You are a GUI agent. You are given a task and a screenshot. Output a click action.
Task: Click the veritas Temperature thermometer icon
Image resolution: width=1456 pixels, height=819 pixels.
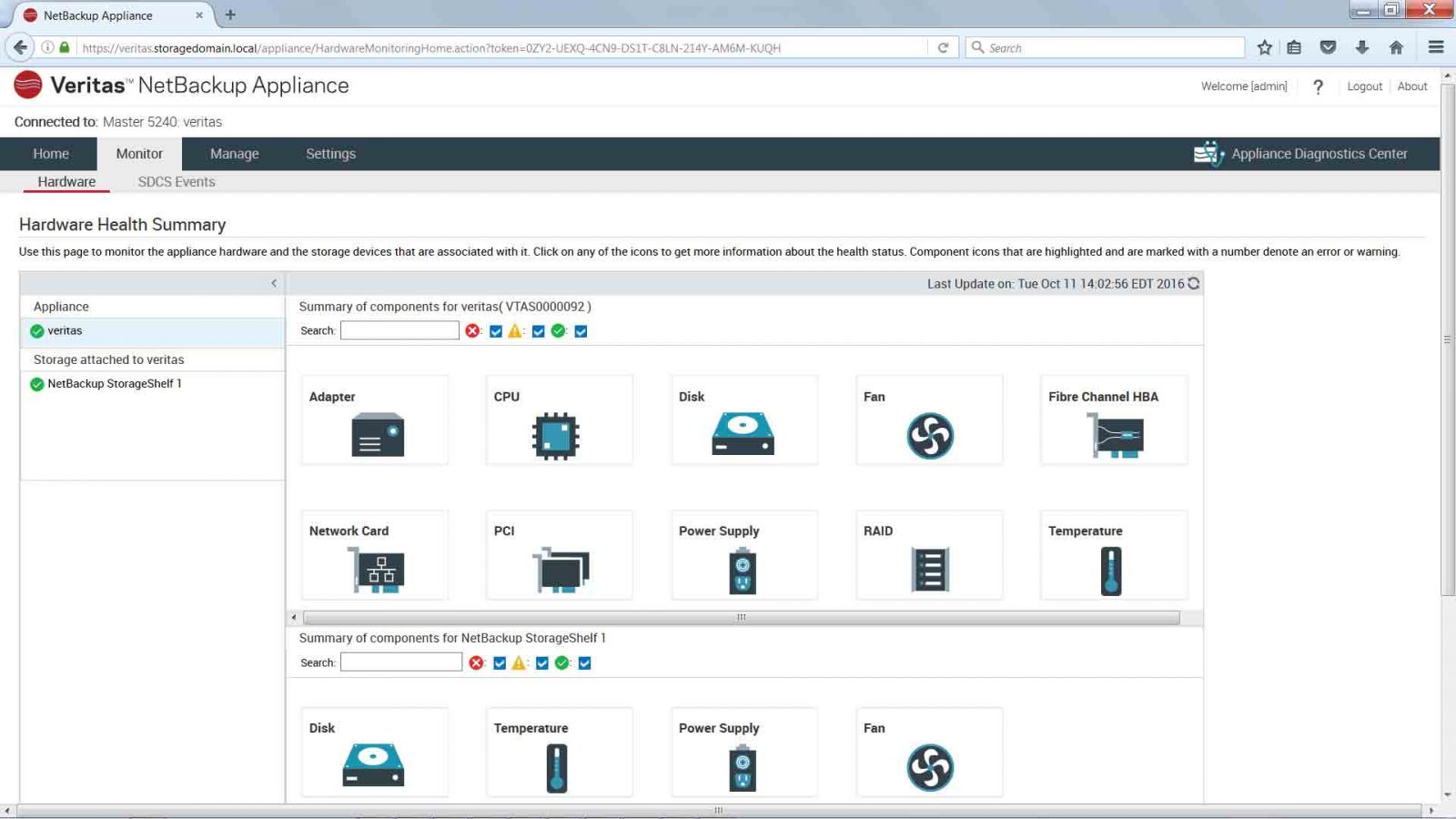(1111, 571)
